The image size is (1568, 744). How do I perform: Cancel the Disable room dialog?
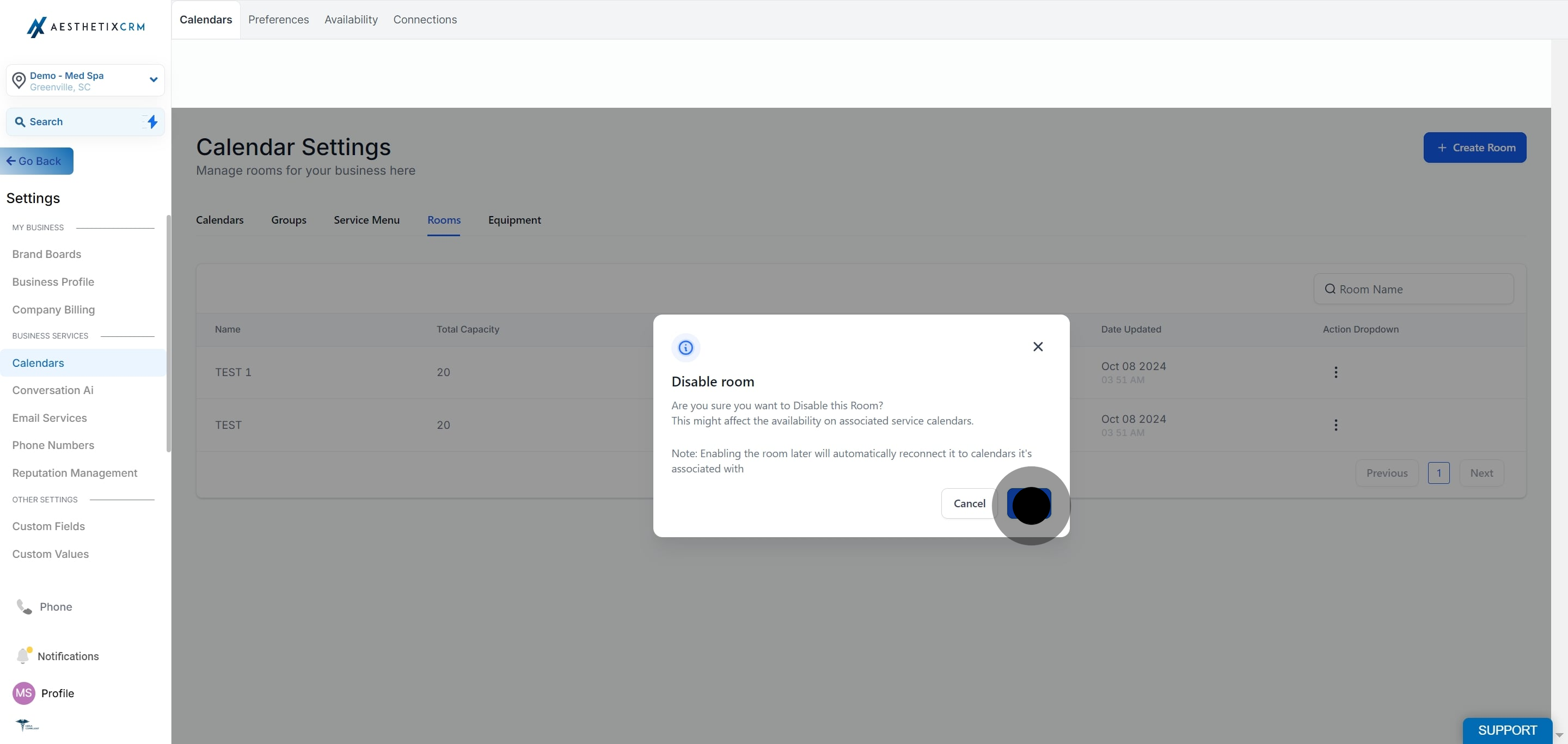(969, 503)
